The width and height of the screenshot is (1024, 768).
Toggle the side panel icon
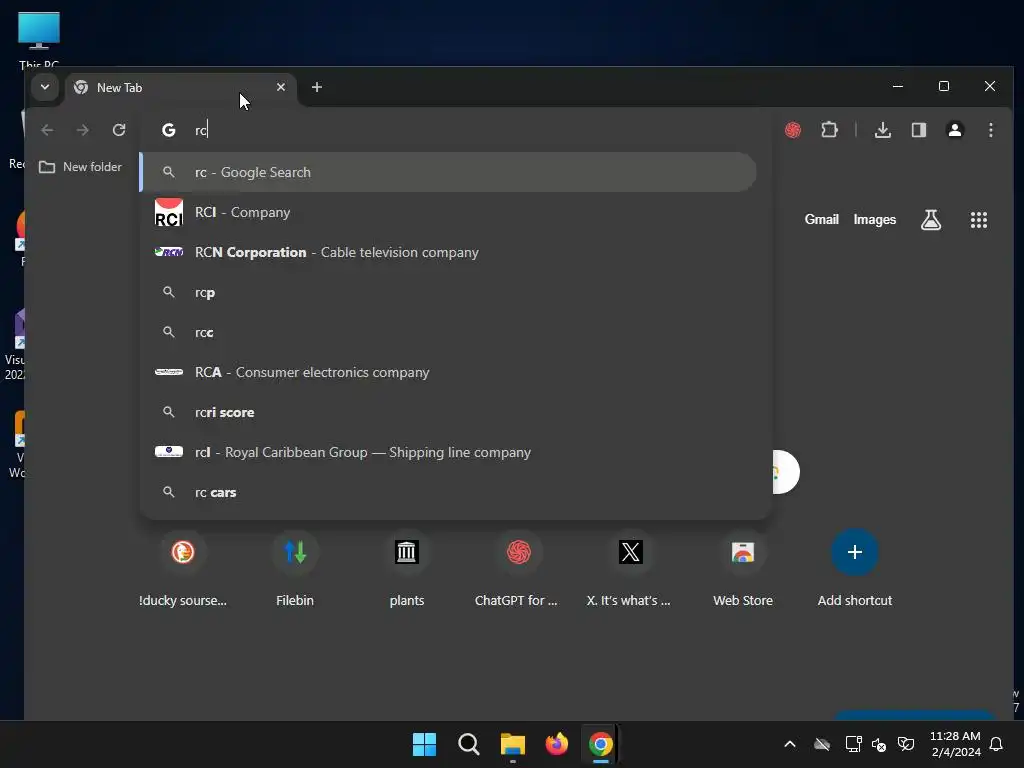[919, 130]
